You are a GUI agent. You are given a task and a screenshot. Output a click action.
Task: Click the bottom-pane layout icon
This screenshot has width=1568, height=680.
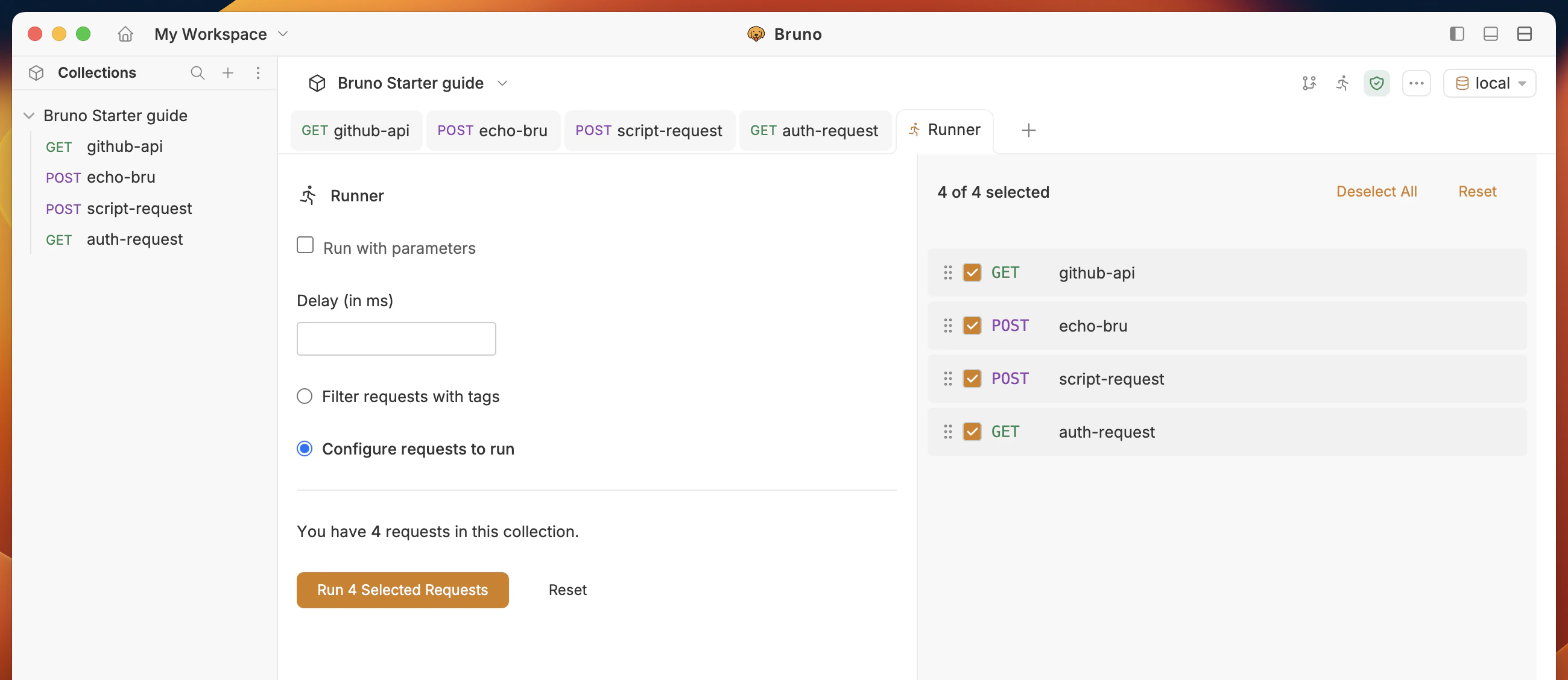tap(1490, 34)
